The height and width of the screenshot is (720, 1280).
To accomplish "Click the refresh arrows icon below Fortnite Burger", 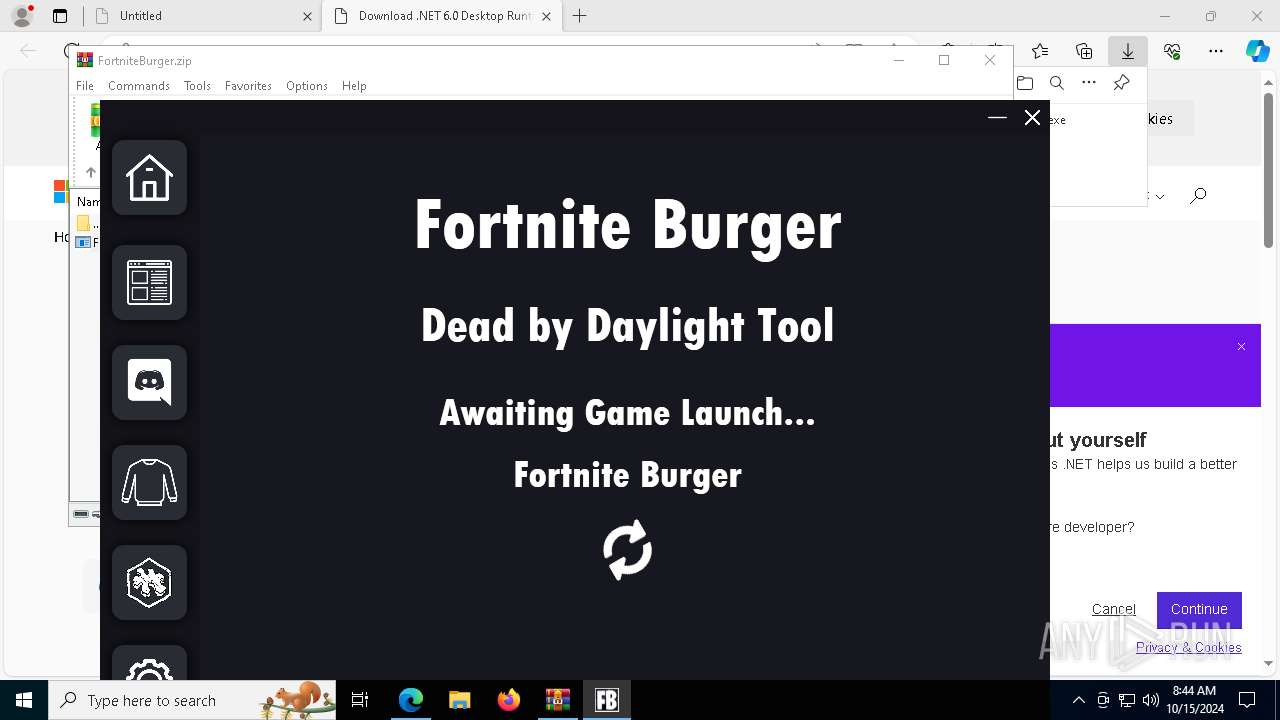I will click(x=627, y=550).
